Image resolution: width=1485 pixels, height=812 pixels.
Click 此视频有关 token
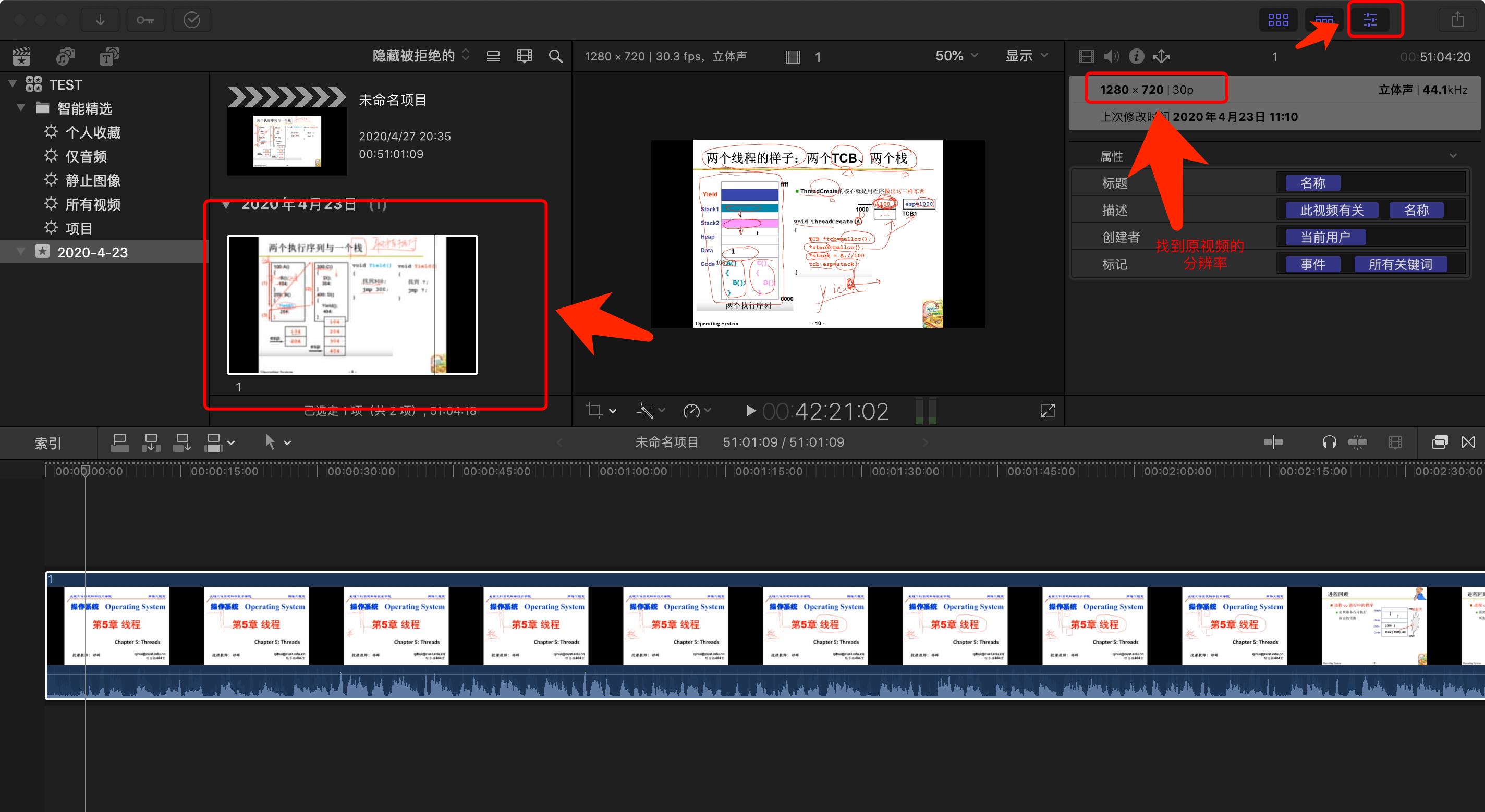tap(1332, 210)
